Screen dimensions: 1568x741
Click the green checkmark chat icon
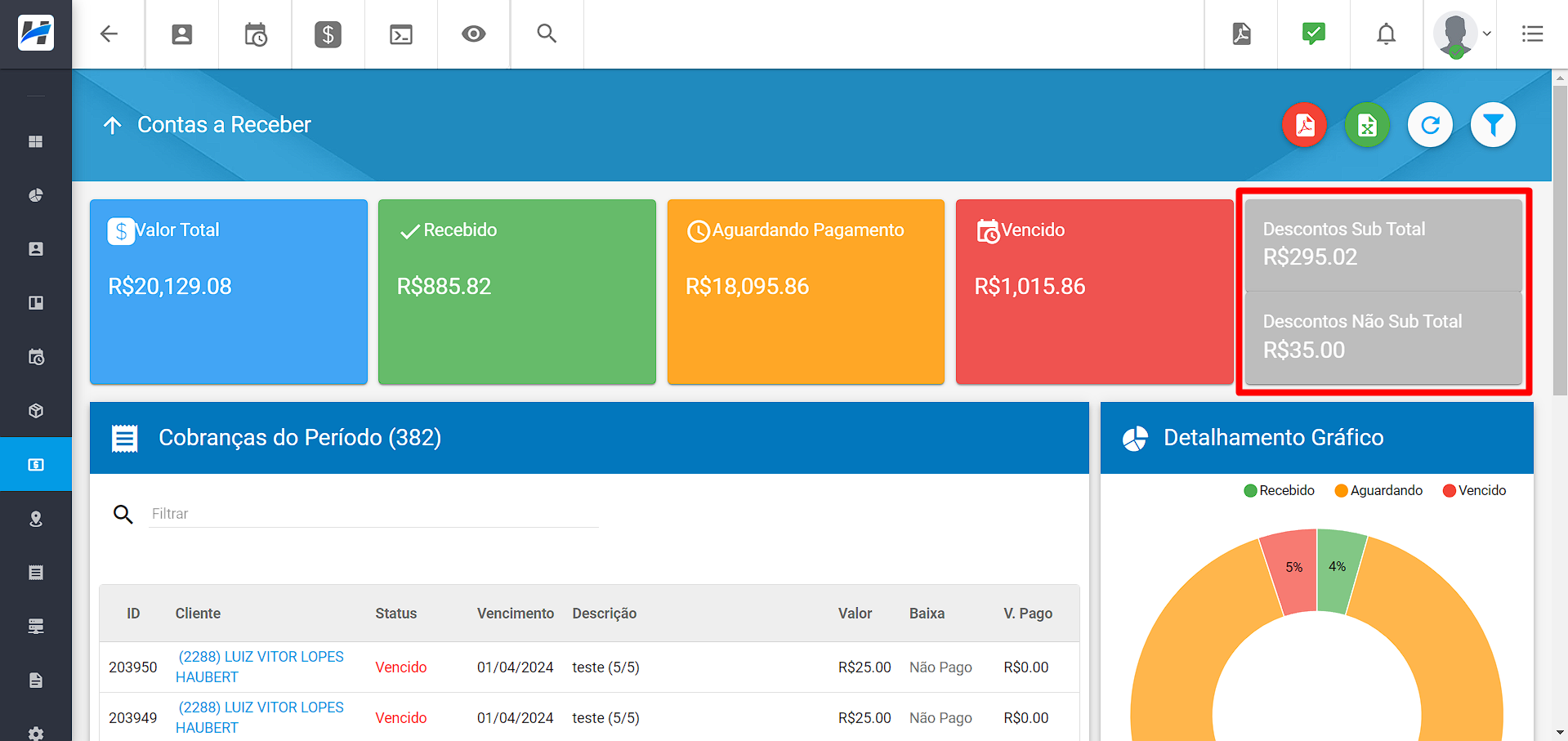coord(1314,33)
